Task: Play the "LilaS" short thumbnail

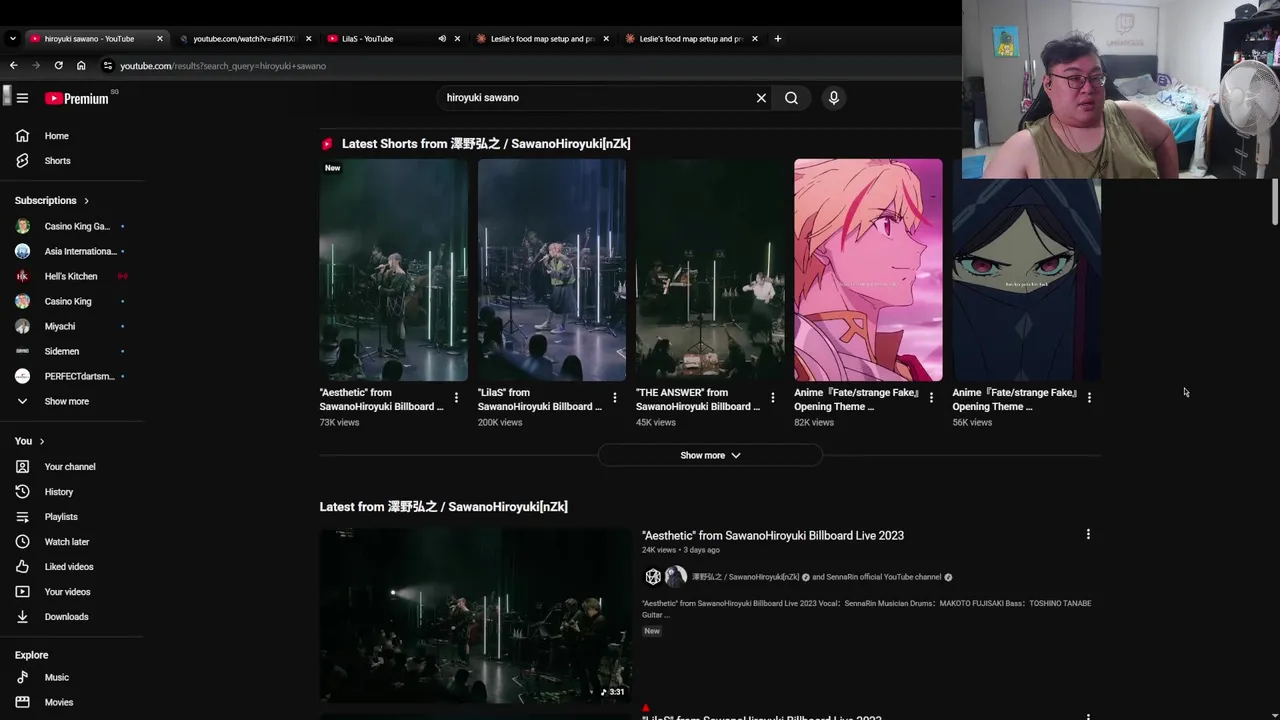Action: (552, 270)
